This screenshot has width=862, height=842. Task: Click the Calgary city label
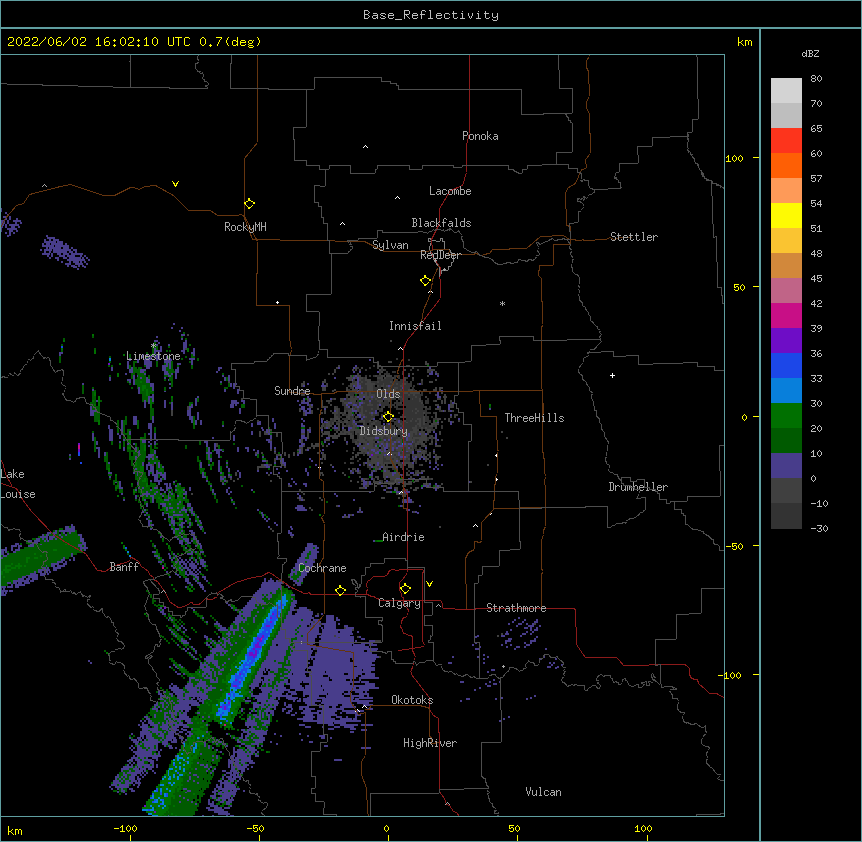(x=399, y=603)
